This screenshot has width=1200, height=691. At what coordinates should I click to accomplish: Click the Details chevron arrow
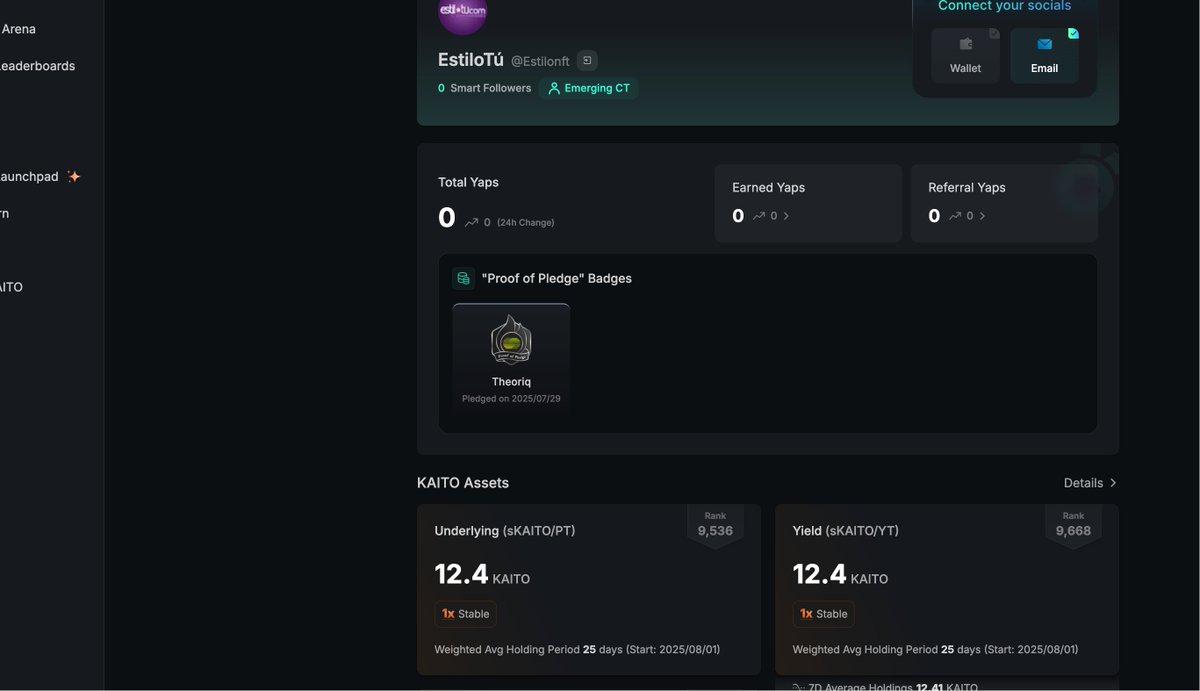pyautogui.click(x=1113, y=483)
